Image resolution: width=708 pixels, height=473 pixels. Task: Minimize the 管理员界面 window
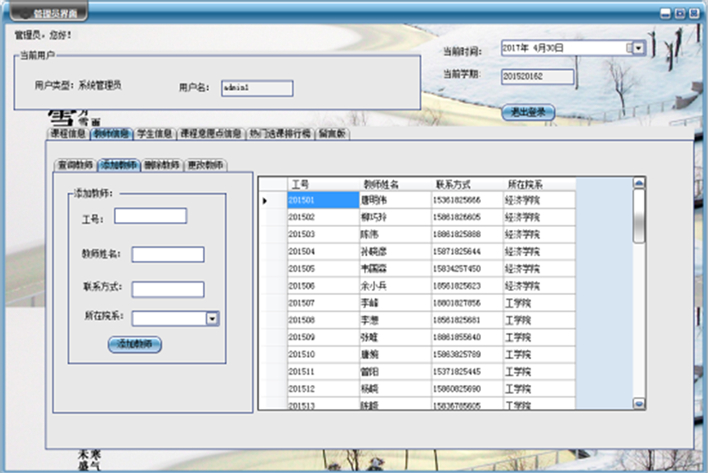point(663,12)
